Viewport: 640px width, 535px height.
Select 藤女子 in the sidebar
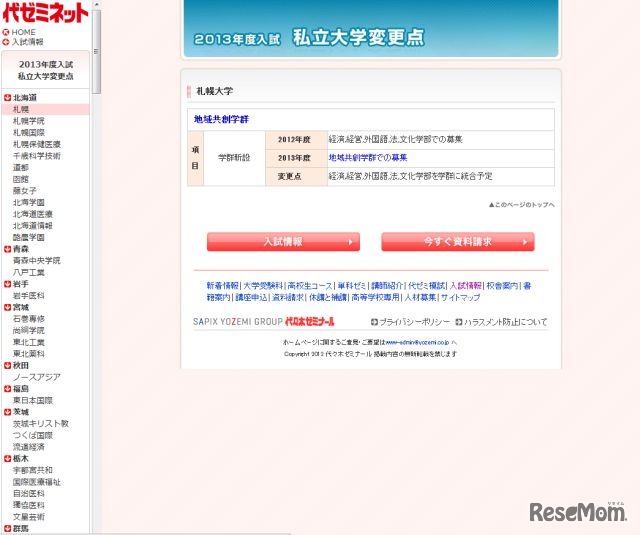[x=24, y=191]
